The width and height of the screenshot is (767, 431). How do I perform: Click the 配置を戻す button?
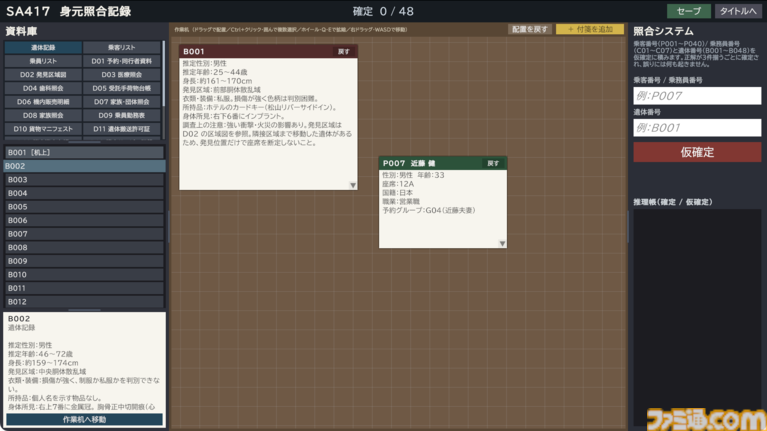[530, 29]
